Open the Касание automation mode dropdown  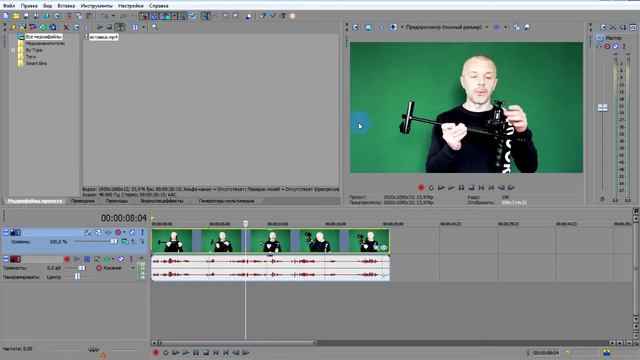click(x=133, y=268)
